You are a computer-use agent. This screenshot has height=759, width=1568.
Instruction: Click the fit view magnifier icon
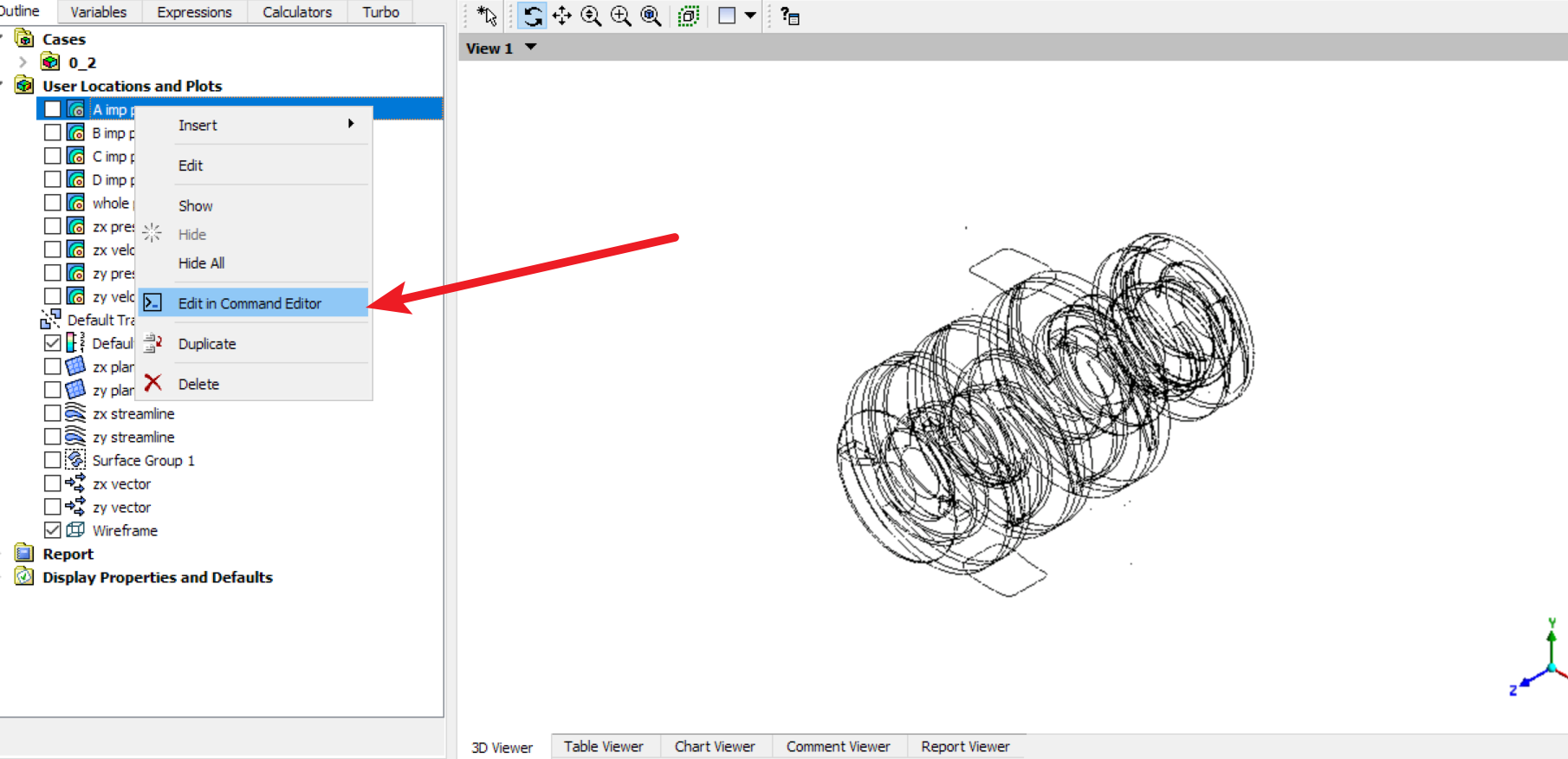tap(651, 16)
